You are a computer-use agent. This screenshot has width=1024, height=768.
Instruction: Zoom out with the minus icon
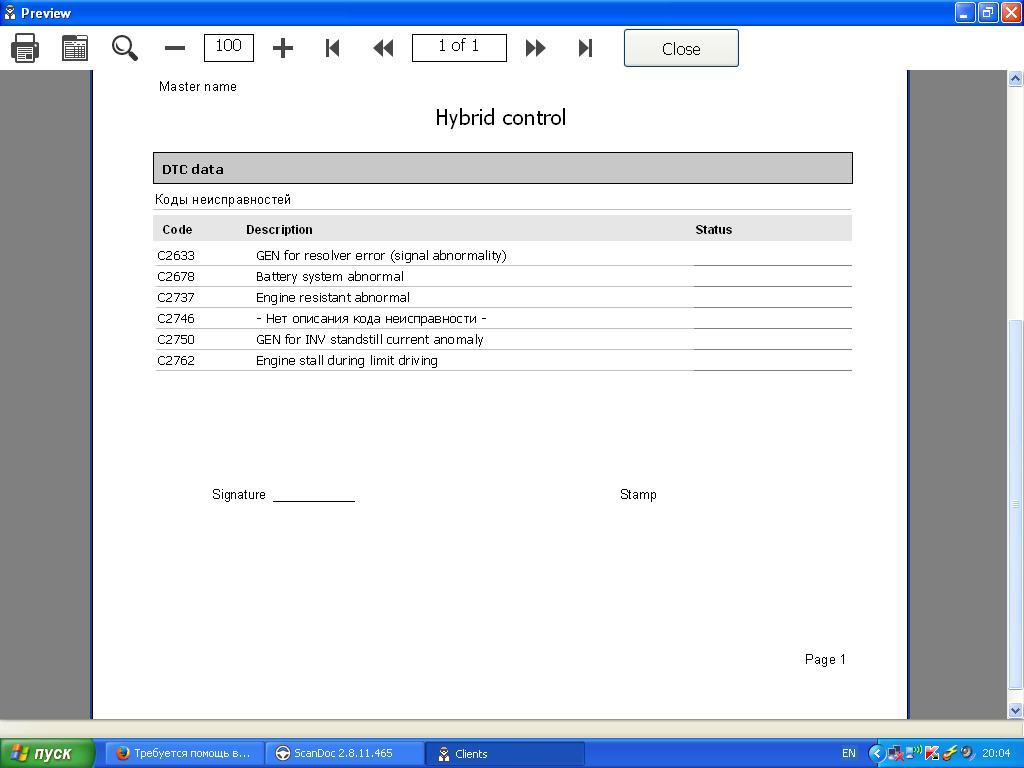click(174, 48)
